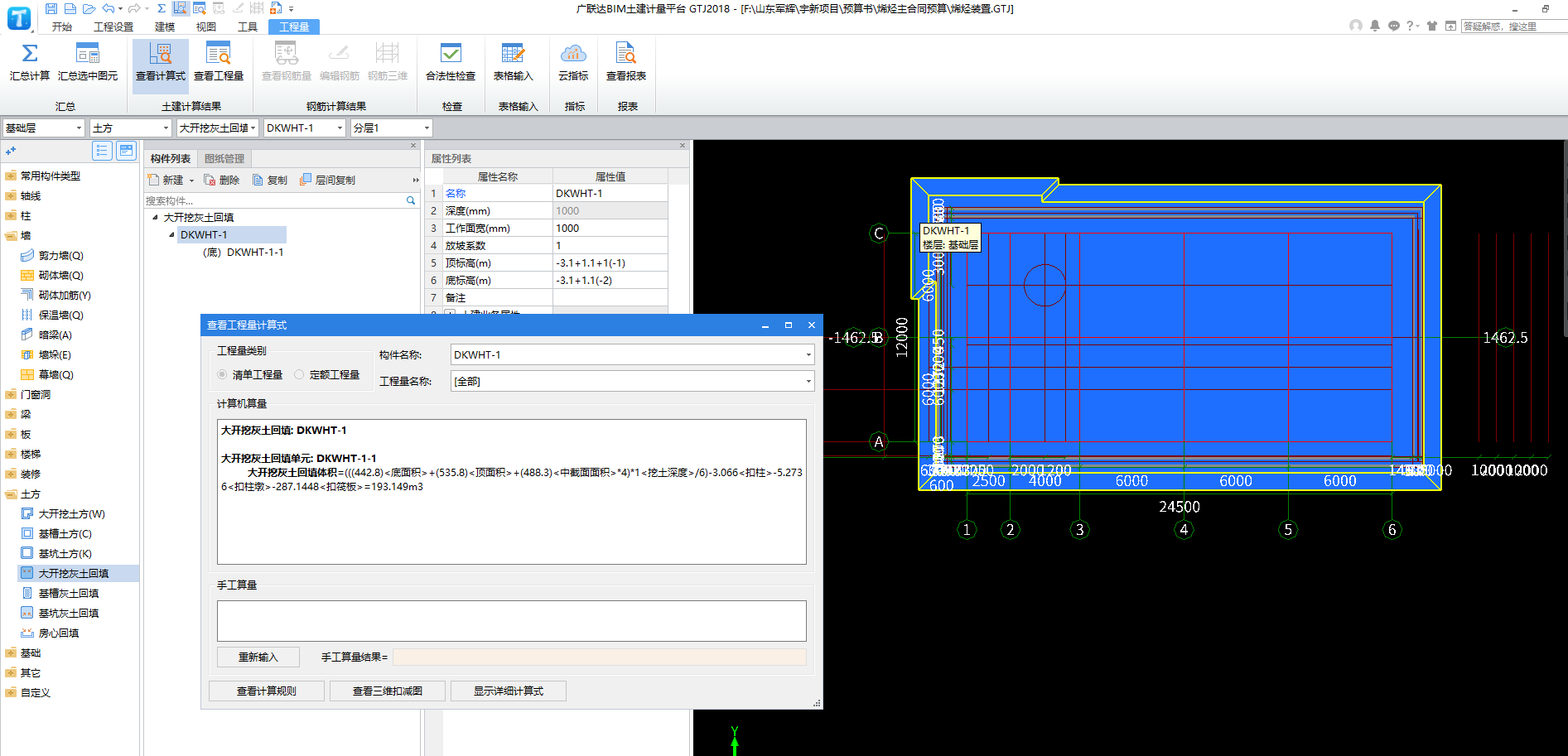
Task: Run 汇总计算 from the ribbon
Action: point(29,62)
